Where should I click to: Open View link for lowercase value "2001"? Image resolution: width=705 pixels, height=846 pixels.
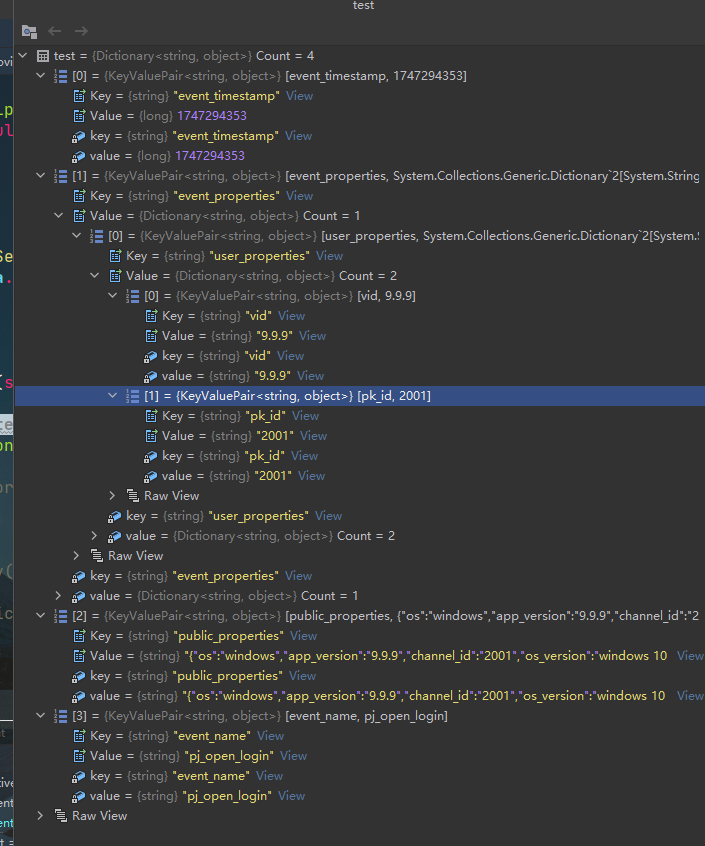click(x=311, y=476)
